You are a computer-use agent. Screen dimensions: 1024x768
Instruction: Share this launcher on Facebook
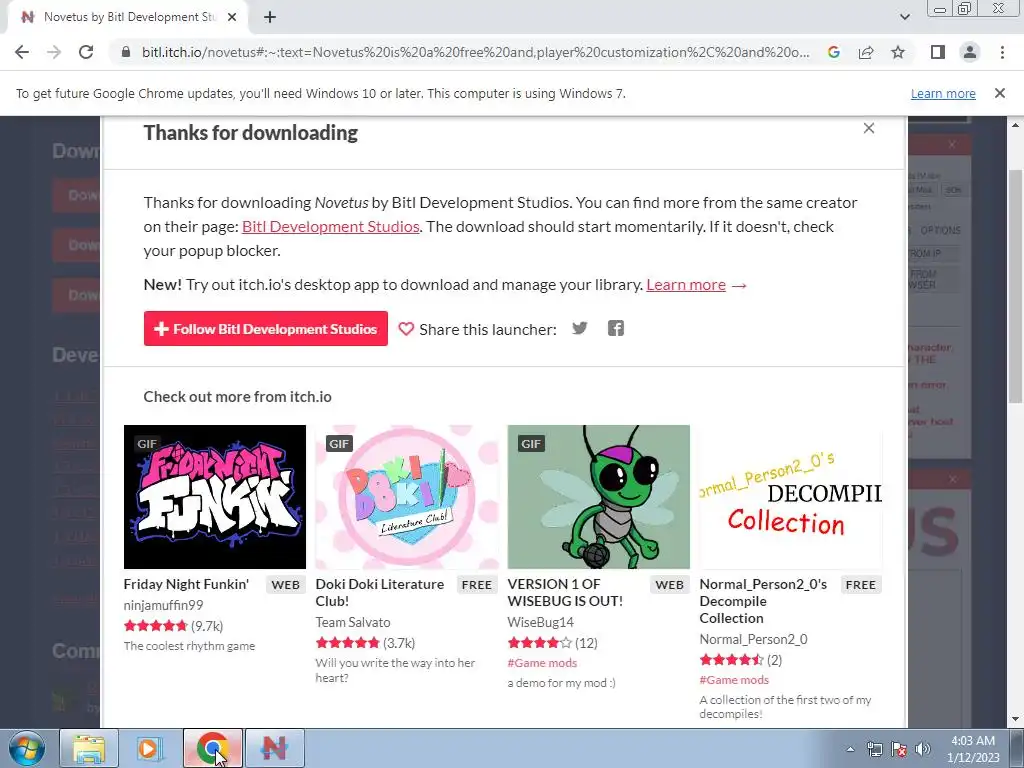click(615, 328)
